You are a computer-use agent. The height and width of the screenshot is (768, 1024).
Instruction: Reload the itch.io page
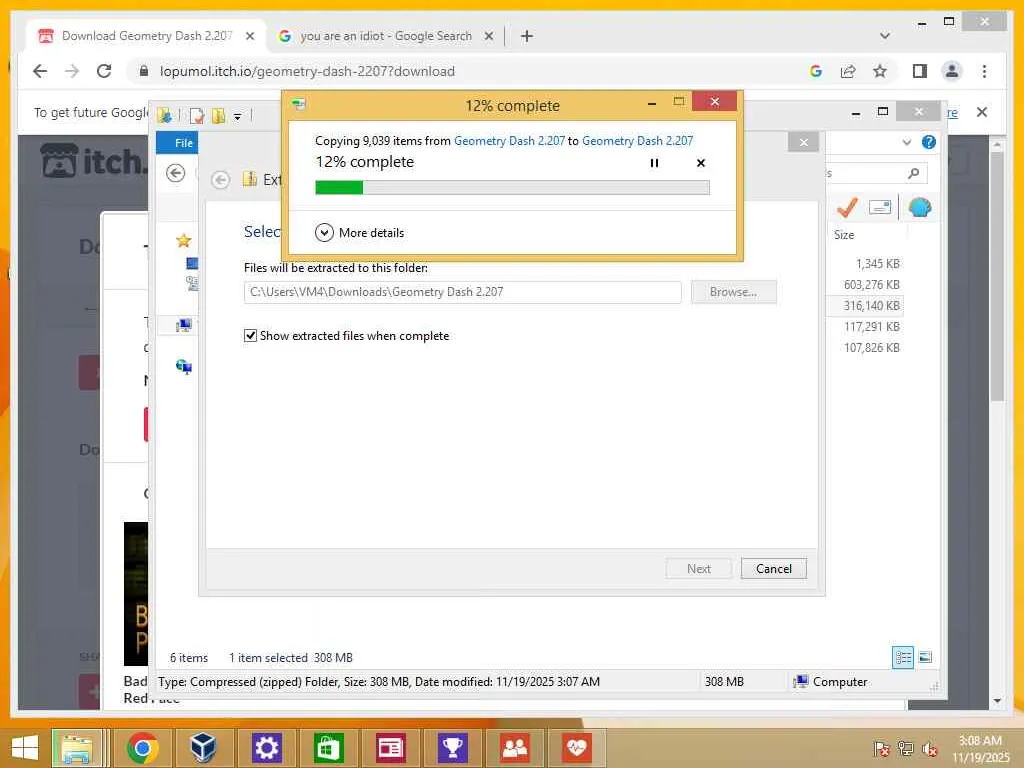[104, 71]
